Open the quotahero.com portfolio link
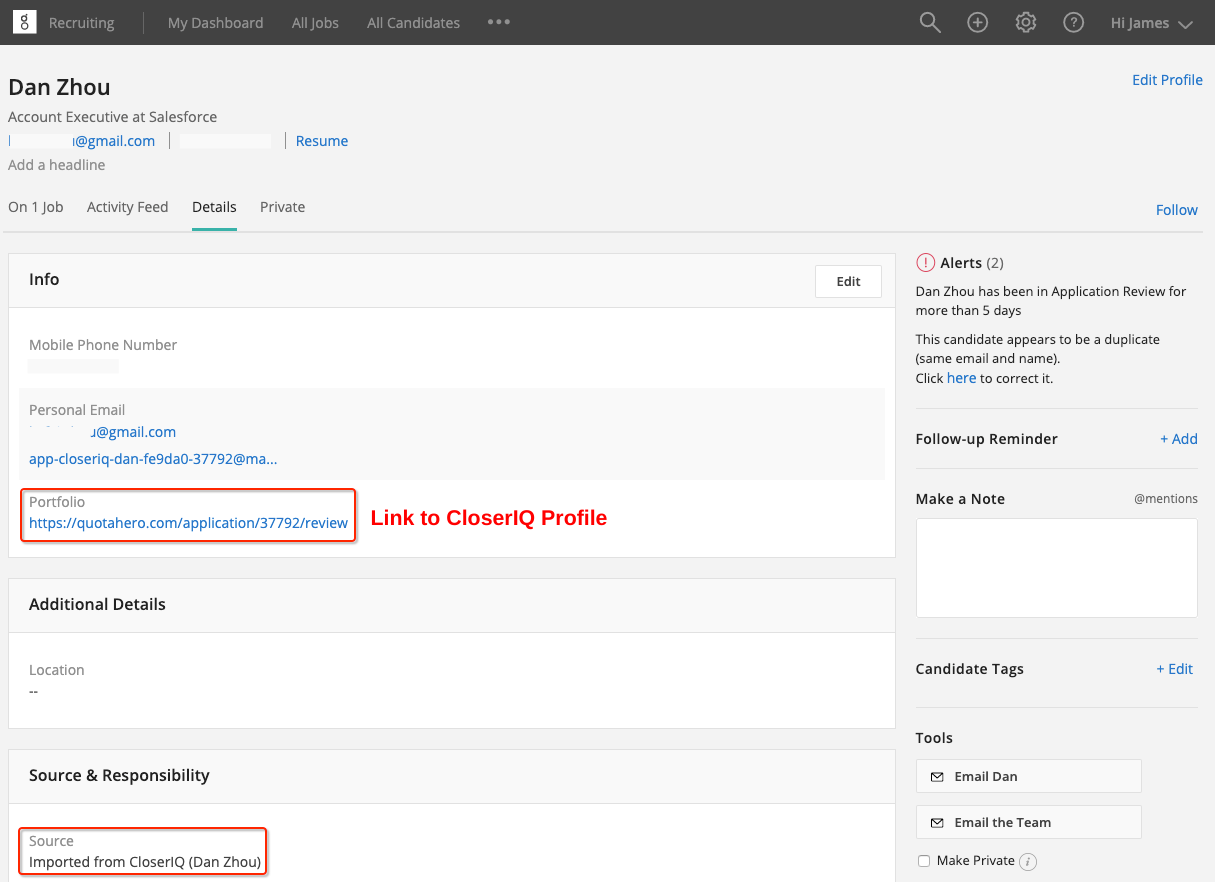The height and width of the screenshot is (882, 1215). [188, 523]
